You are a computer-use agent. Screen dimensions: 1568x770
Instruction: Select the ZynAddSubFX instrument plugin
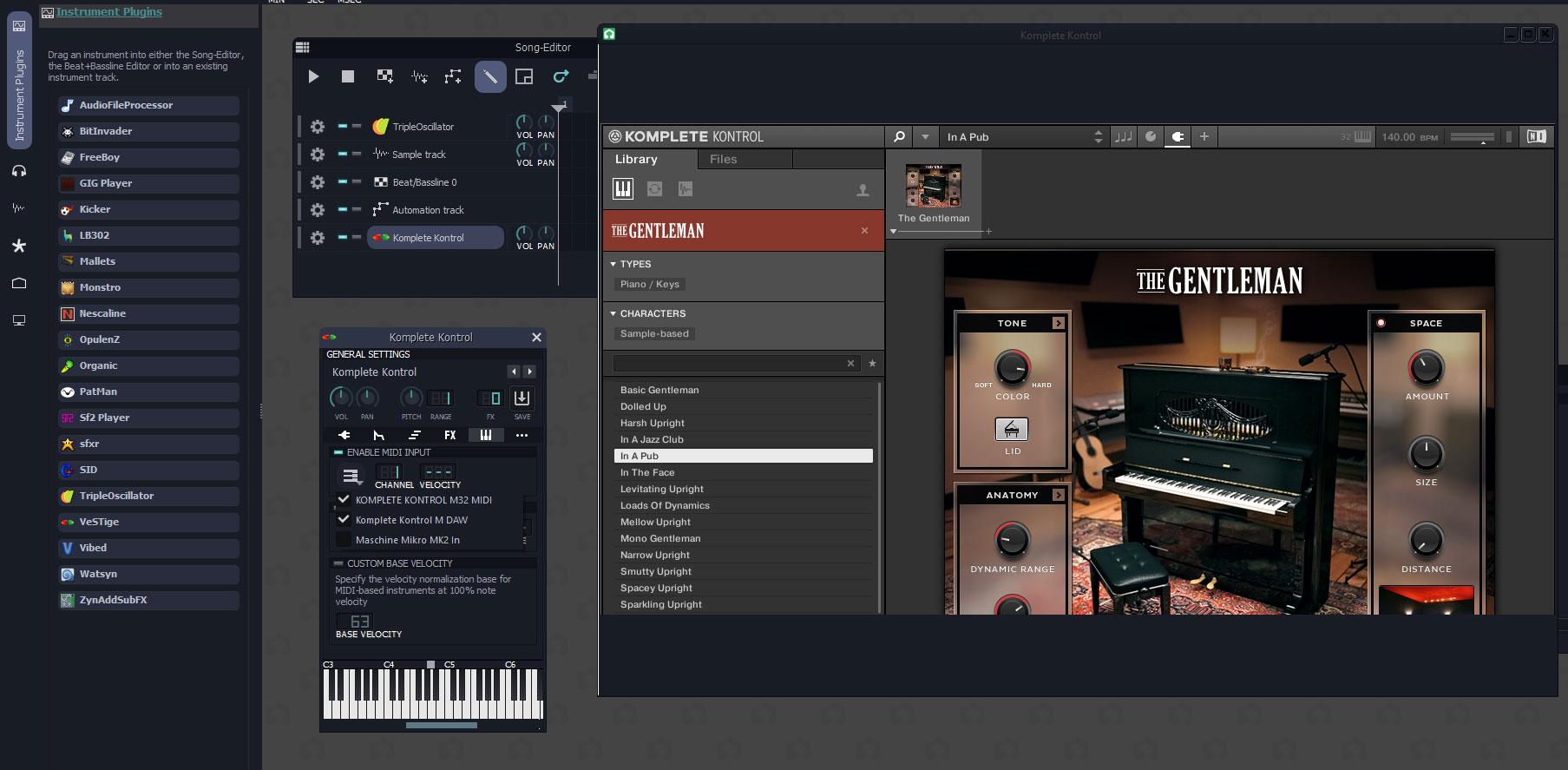[x=148, y=600]
